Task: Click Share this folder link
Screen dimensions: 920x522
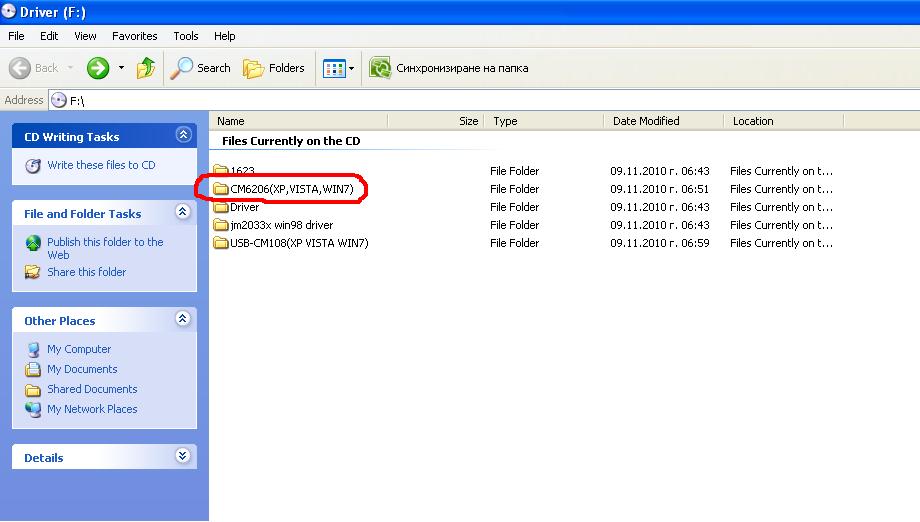Action: click(86, 272)
